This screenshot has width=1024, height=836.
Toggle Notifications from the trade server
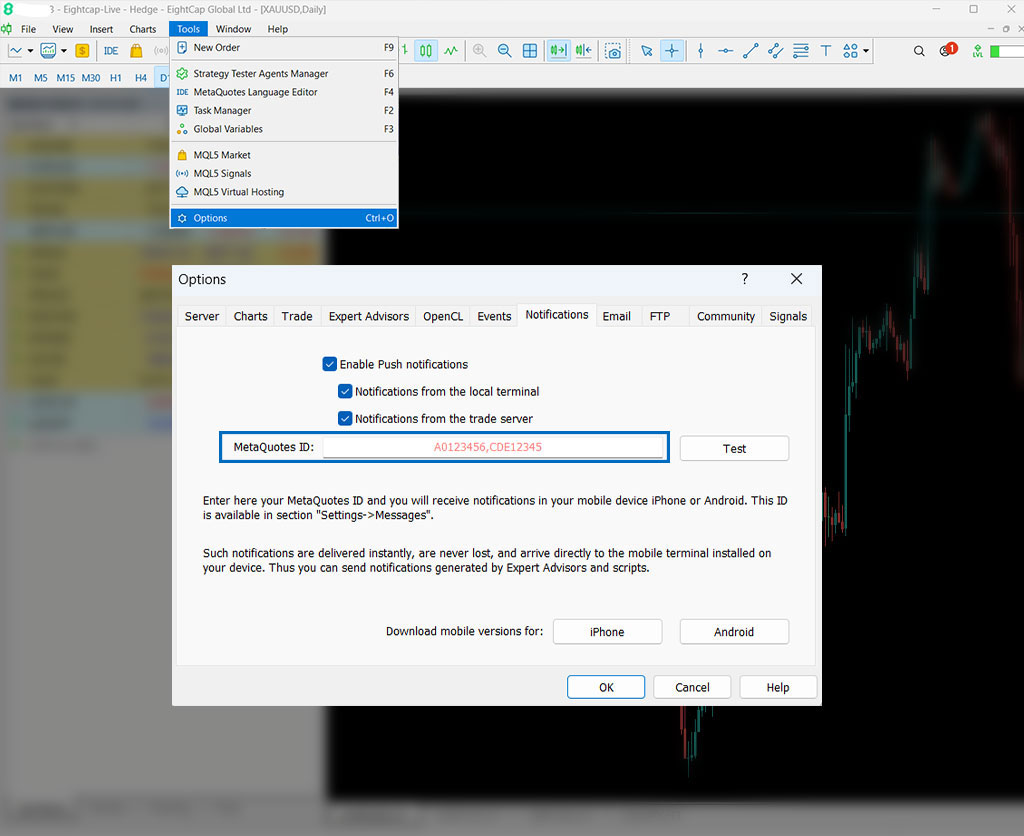(x=345, y=419)
